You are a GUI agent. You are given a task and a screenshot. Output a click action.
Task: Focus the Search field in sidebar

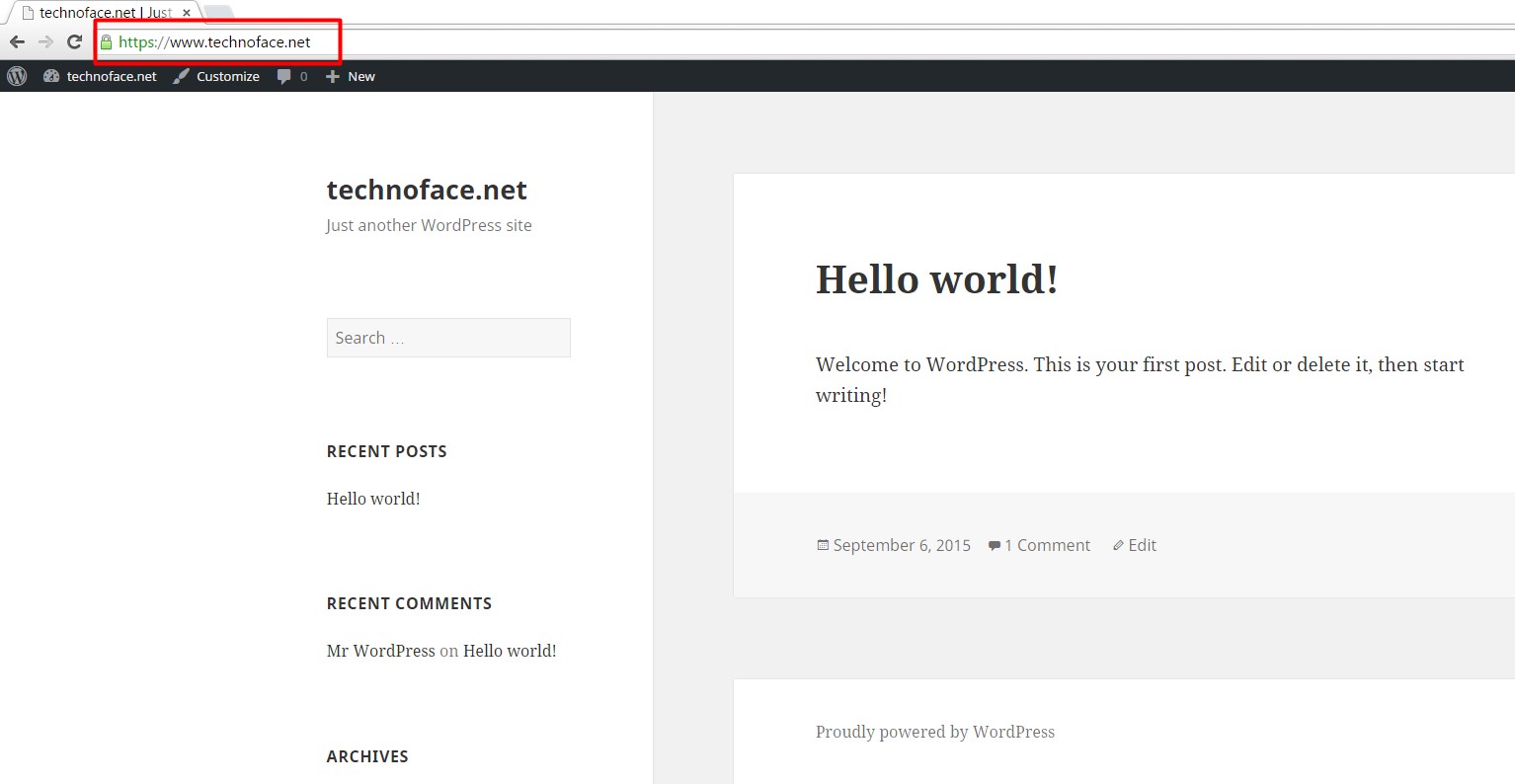pyautogui.click(x=448, y=338)
